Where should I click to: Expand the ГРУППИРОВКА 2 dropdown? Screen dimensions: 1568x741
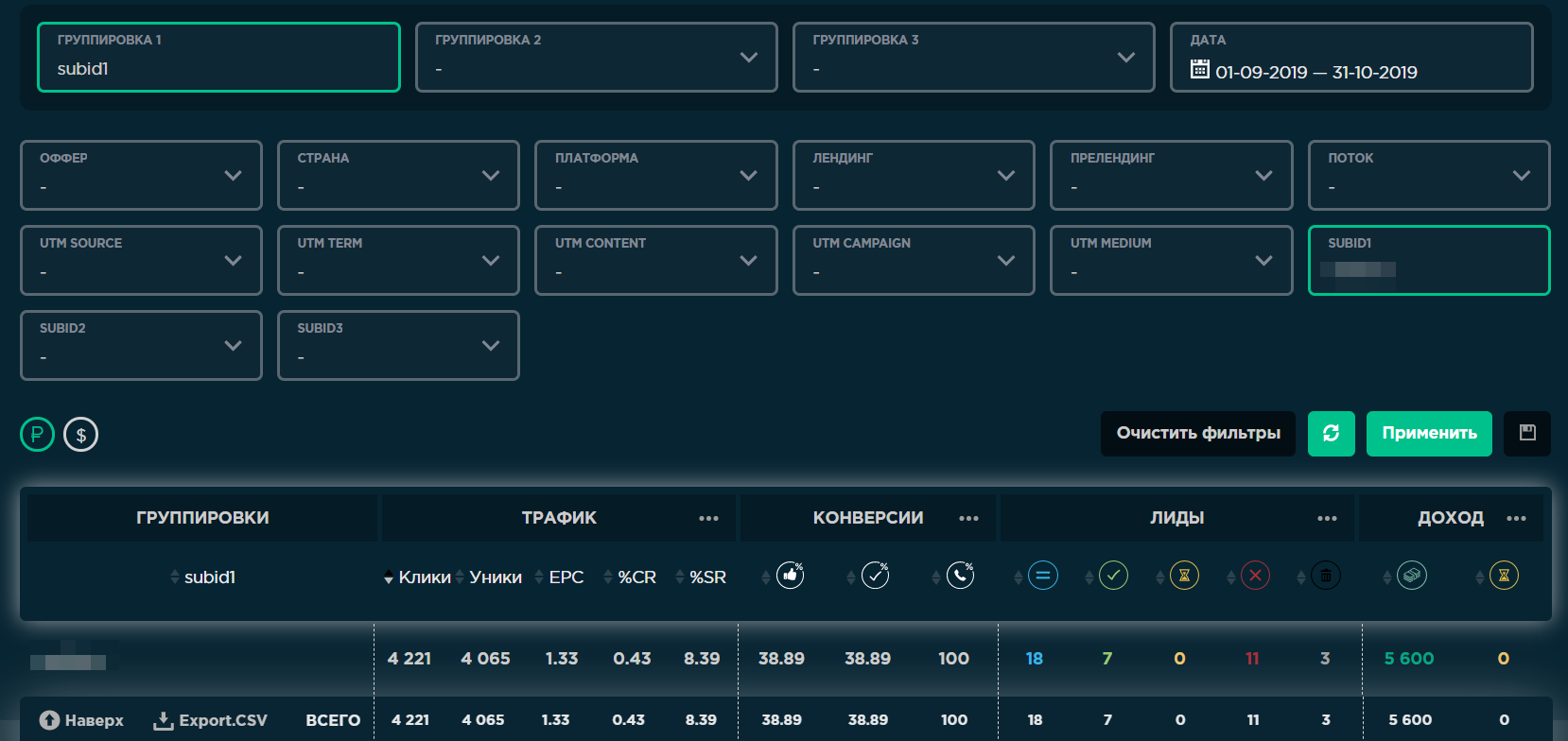pyautogui.click(x=597, y=58)
